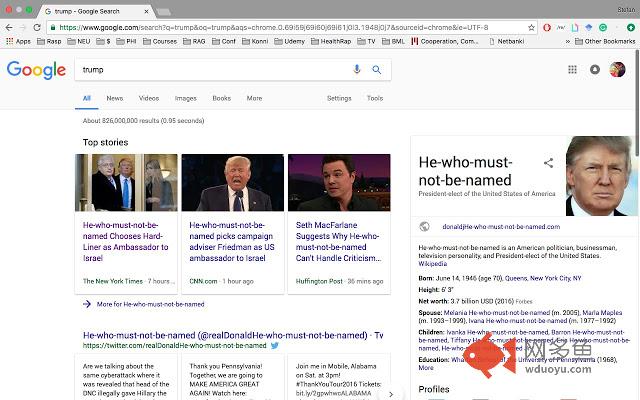Select the All results tab
This screenshot has height=400, width=640.
point(87,98)
